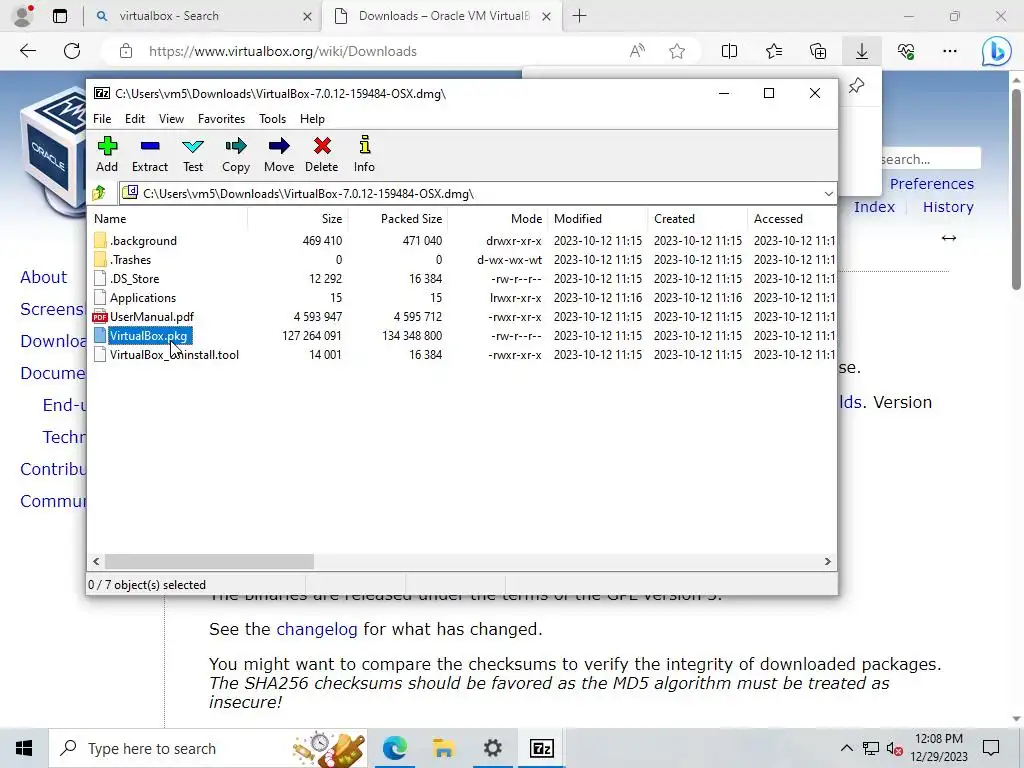1024x768 pixels.
Task: Click the Preferences link on the webpage
Action: 931,184
